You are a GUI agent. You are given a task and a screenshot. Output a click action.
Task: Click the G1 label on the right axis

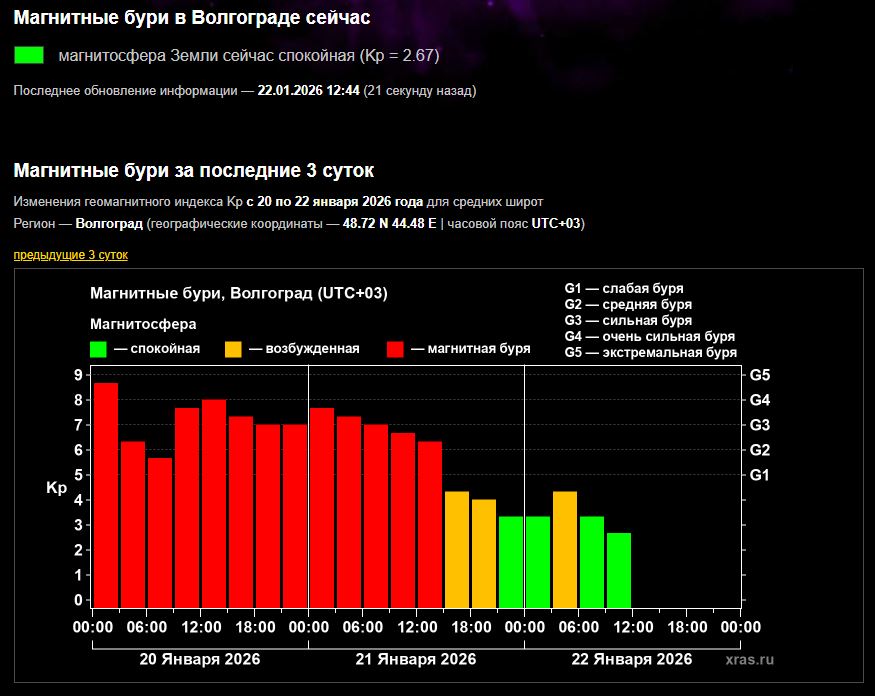[x=760, y=475]
